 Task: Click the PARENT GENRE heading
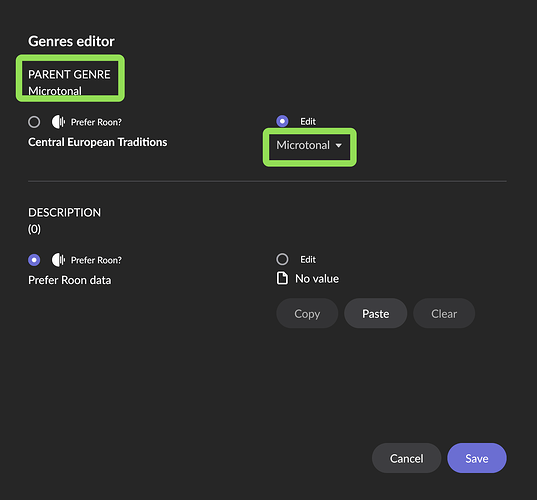click(69, 74)
